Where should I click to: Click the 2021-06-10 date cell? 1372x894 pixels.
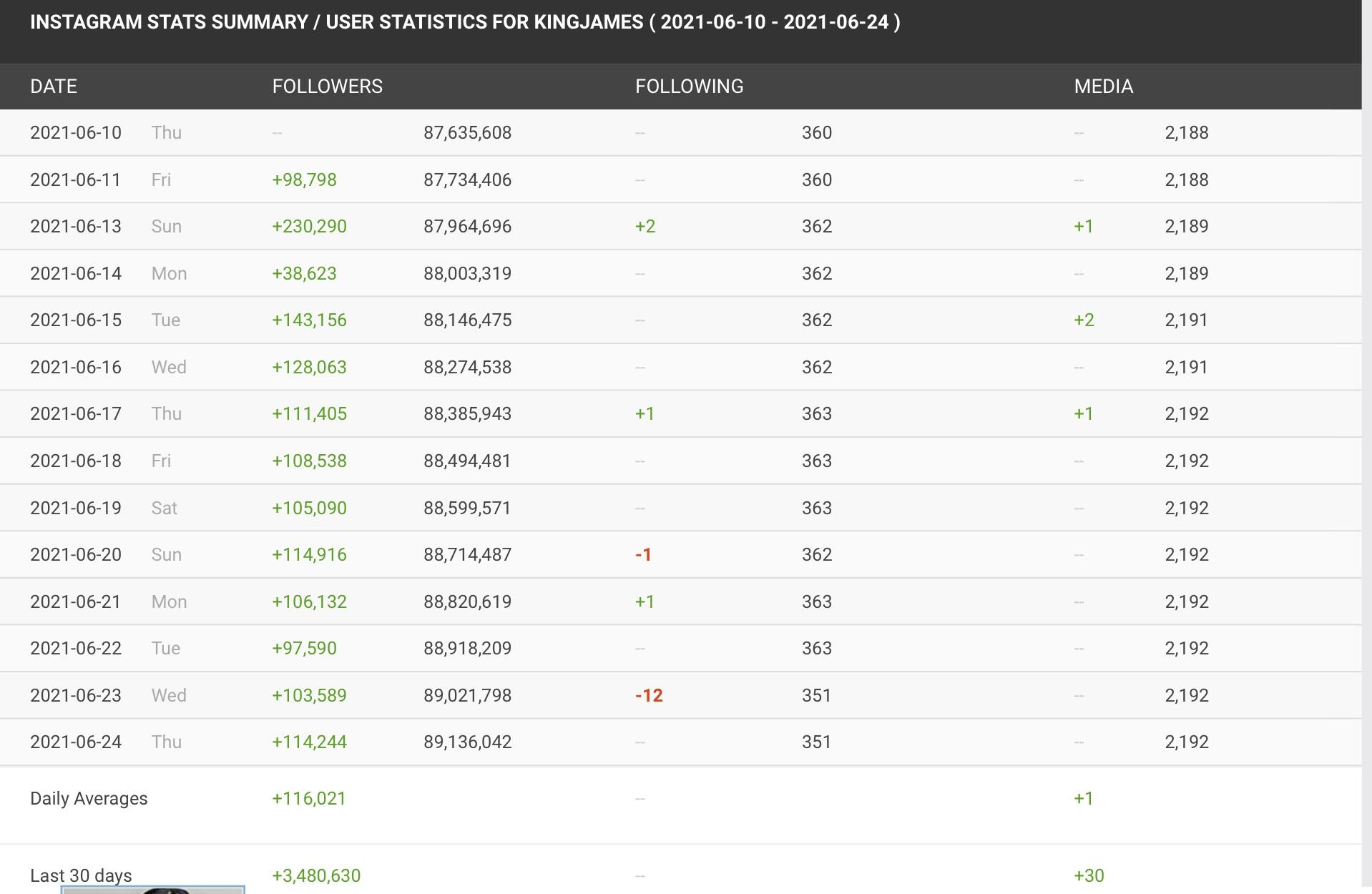(x=76, y=133)
